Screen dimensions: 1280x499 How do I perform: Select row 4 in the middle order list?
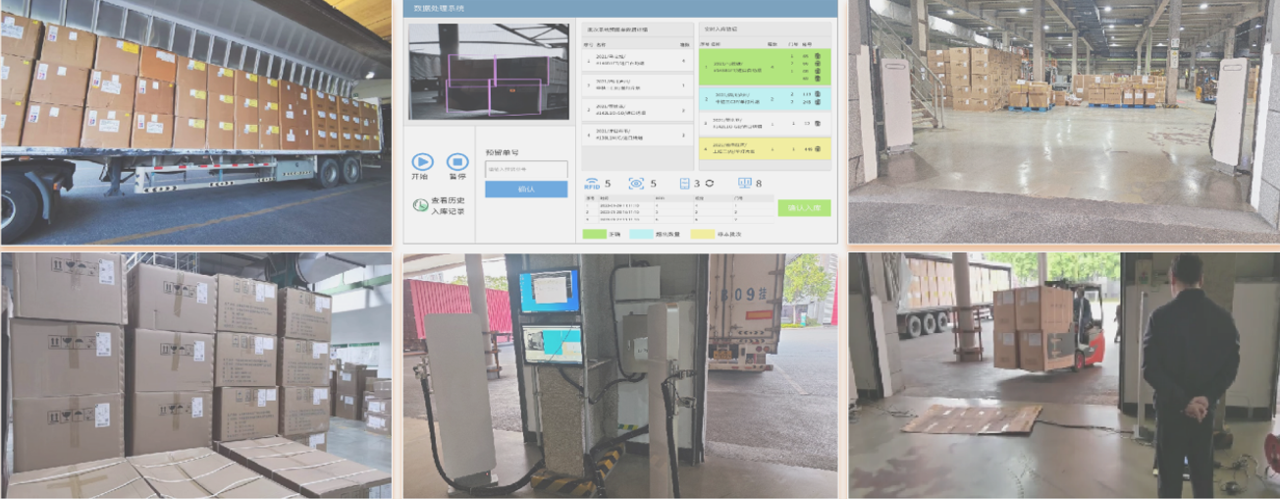638,135
